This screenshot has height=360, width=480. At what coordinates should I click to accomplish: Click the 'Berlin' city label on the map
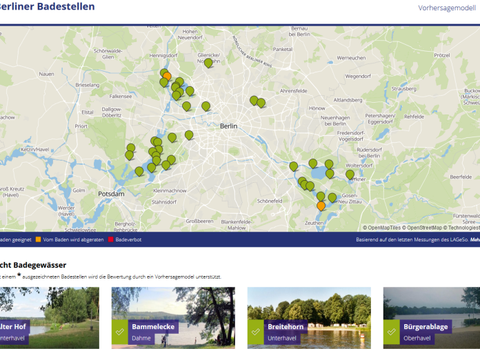[x=229, y=126]
